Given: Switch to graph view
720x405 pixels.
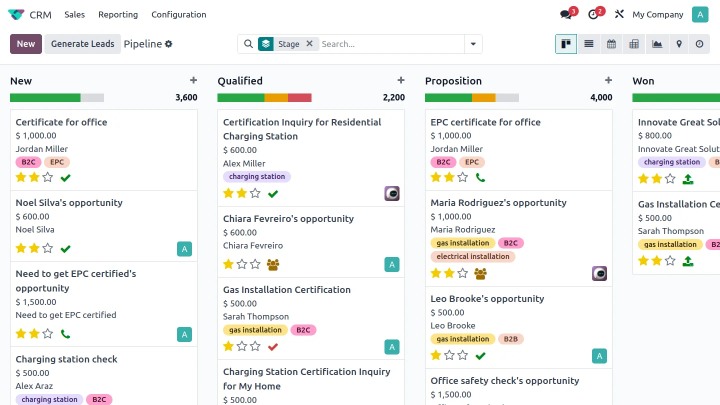Looking at the screenshot, I should [x=657, y=44].
